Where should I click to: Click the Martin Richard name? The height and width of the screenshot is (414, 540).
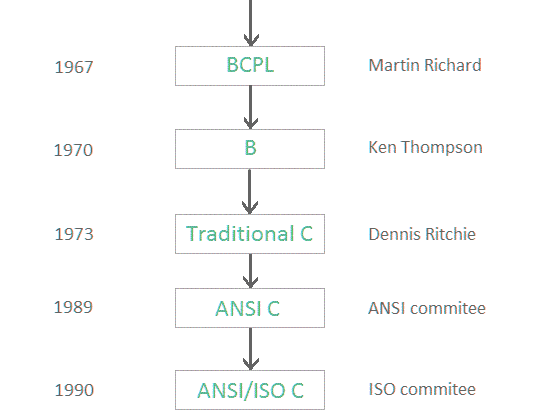coord(425,65)
